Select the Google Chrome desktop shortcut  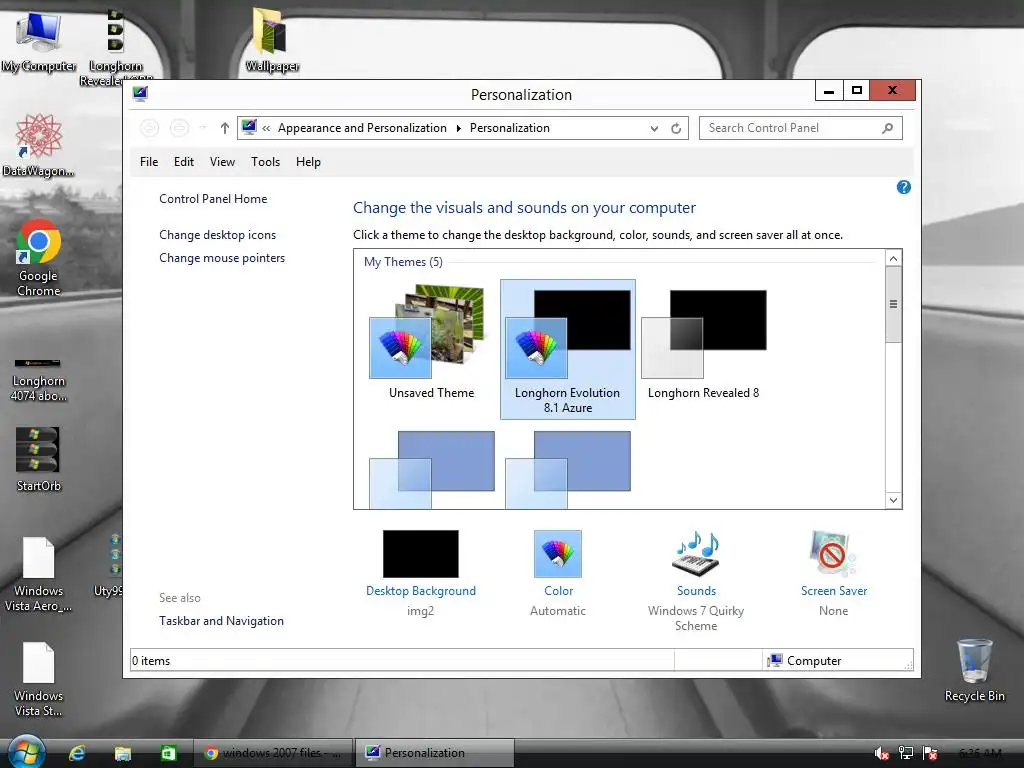point(39,258)
